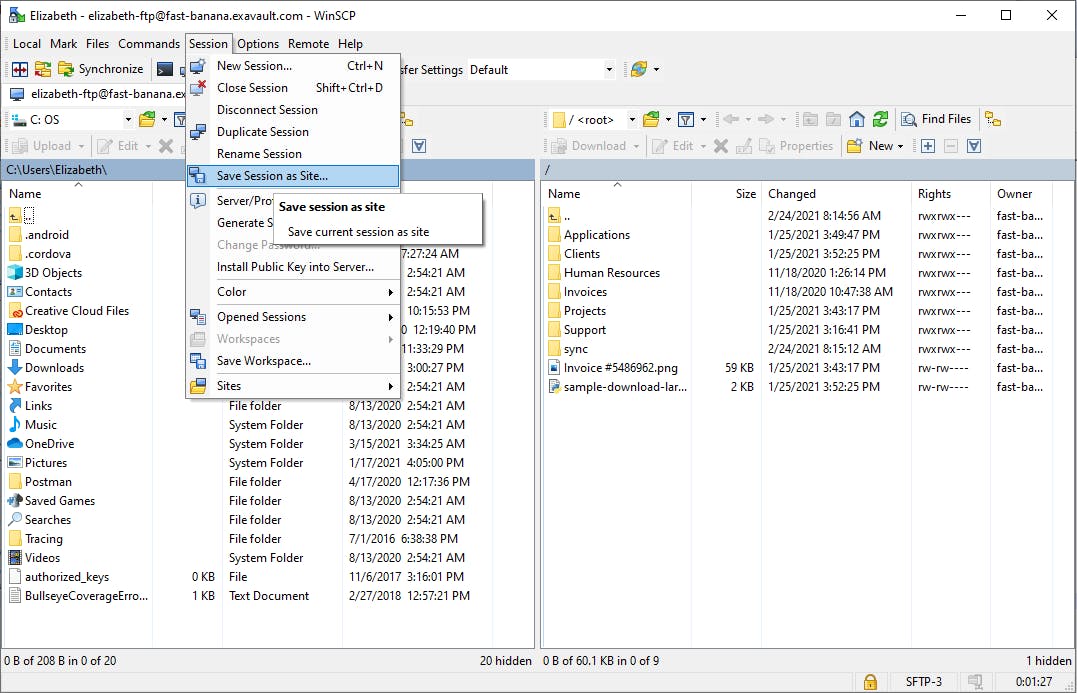1077x693 pixels.
Task: Open the remote root path dropdown
Action: click(x=632, y=120)
